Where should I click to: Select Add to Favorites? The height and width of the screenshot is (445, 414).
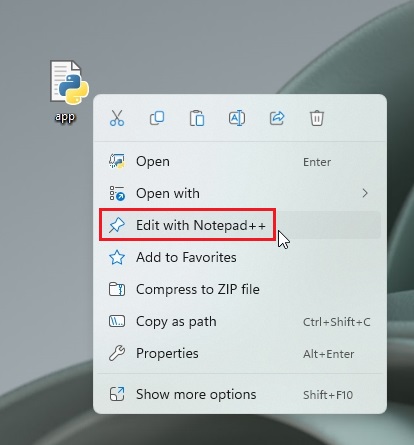pos(240,257)
